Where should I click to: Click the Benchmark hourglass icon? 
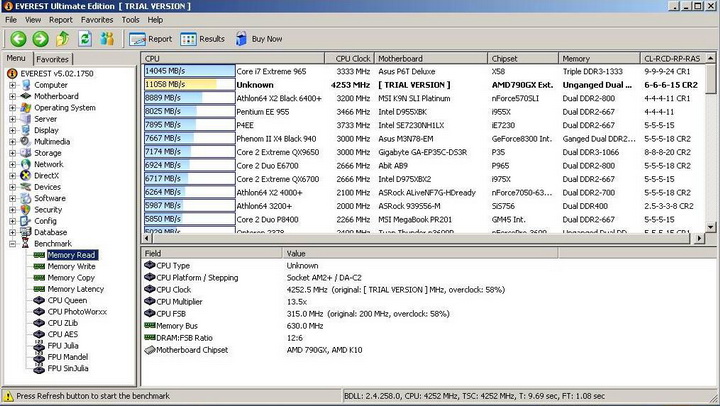point(26,243)
